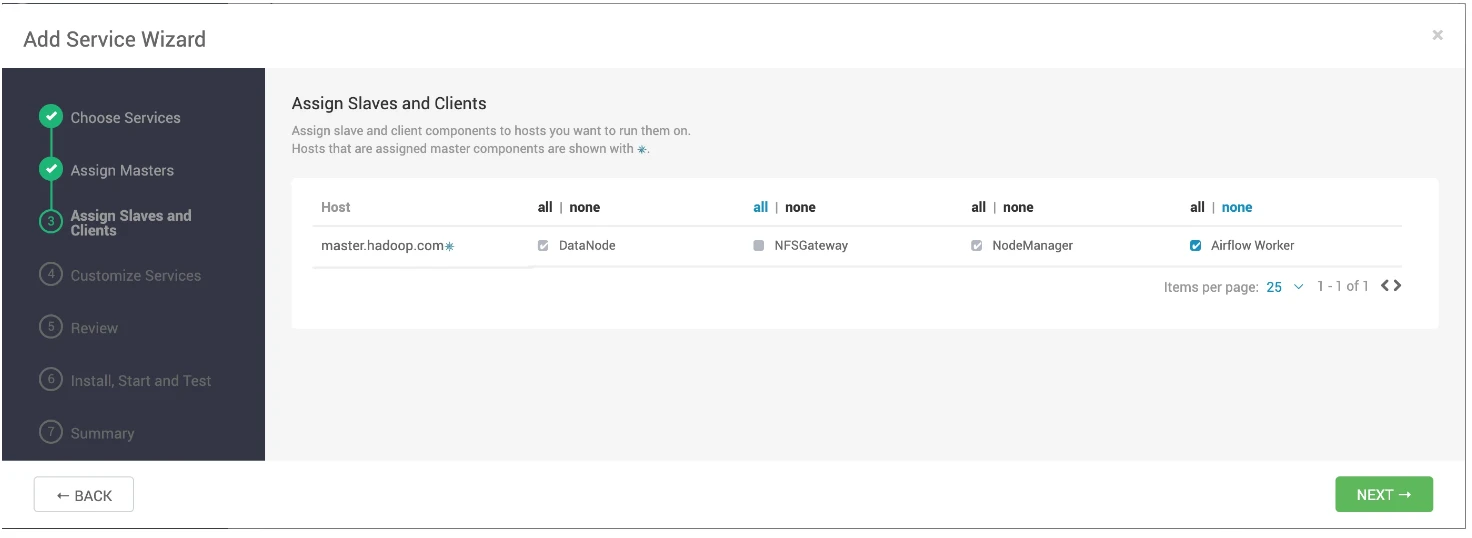Open the Items per page dropdown
1472x538 pixels.
point(1285,287)
